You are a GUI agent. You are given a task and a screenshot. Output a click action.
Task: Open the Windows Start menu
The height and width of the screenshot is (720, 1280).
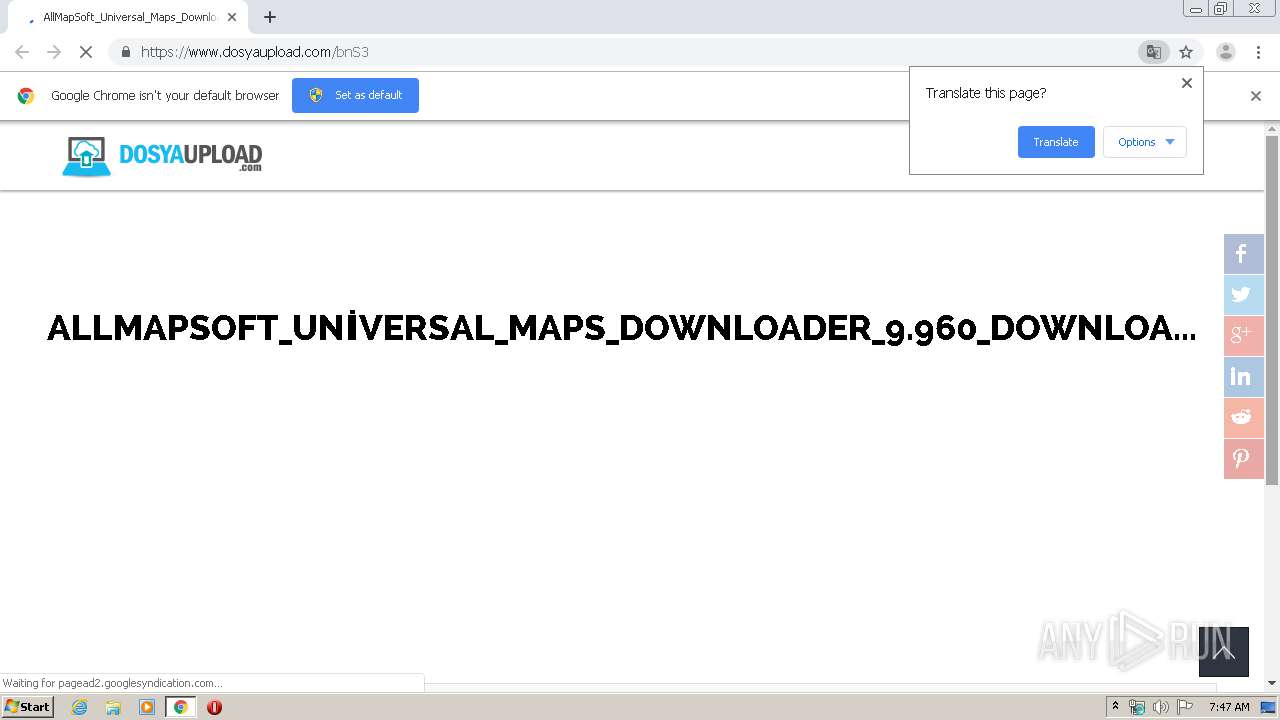pyautogui.click(x=28, y=707)
